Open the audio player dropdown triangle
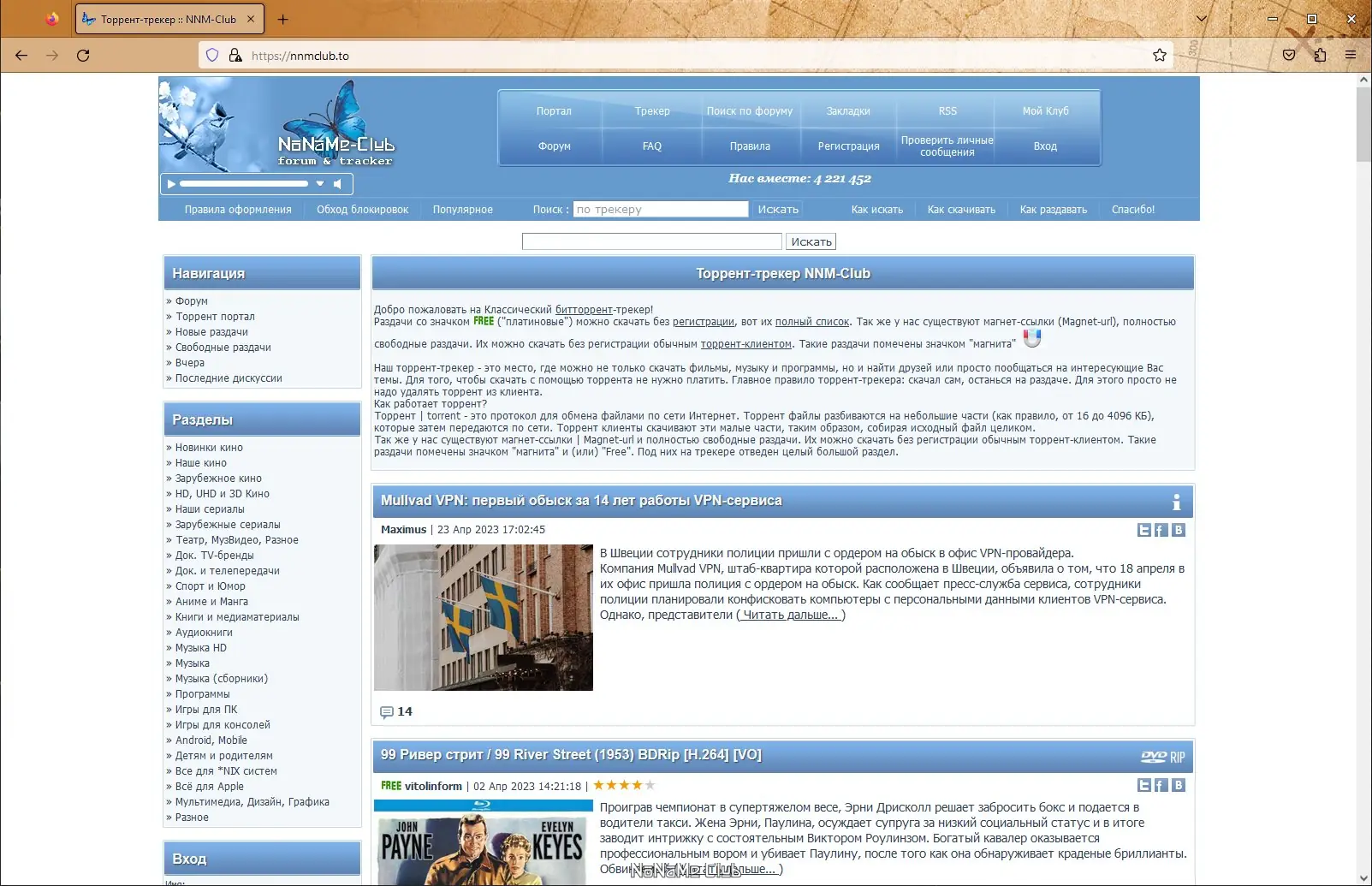 point(320,184)
